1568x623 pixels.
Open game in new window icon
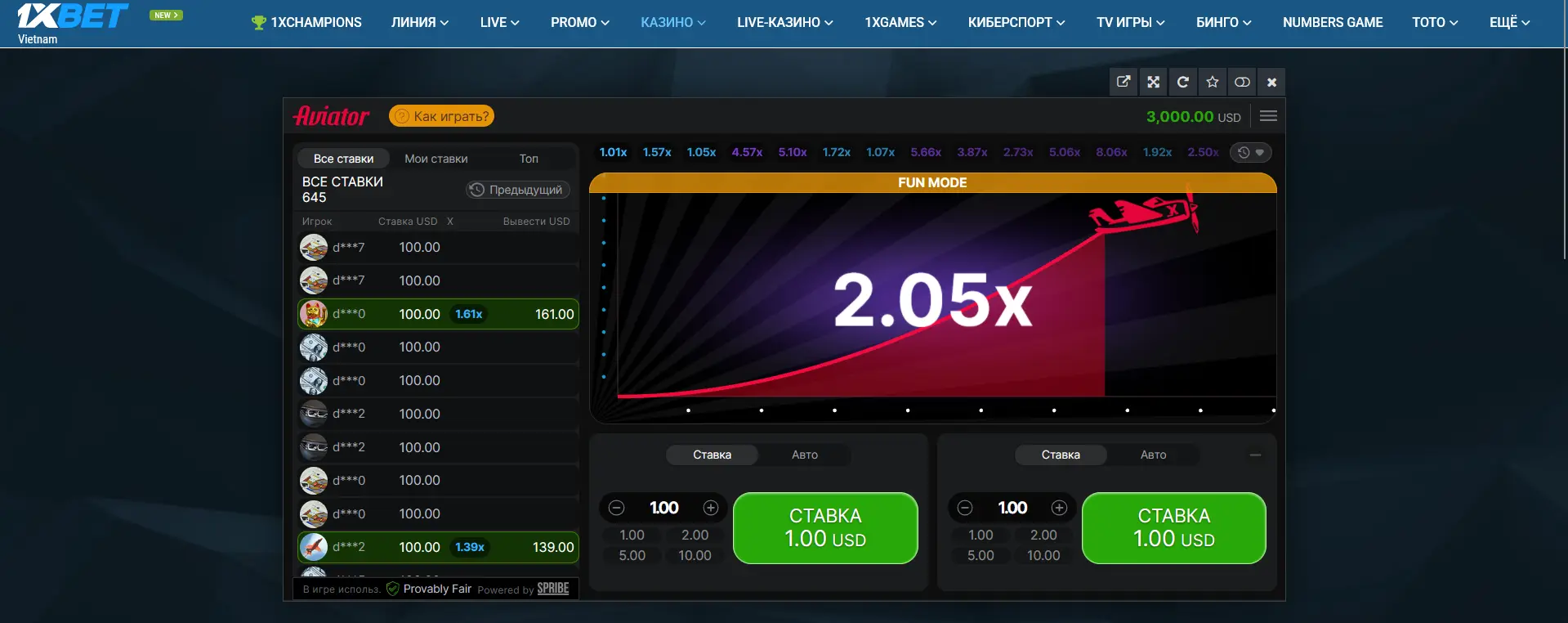(x=1124, y=82)
